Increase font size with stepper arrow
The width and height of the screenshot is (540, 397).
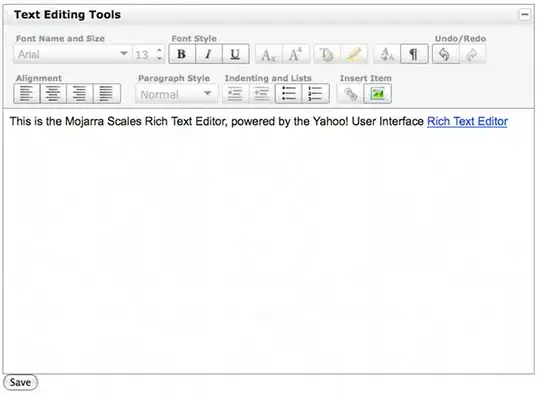point(159,50)
